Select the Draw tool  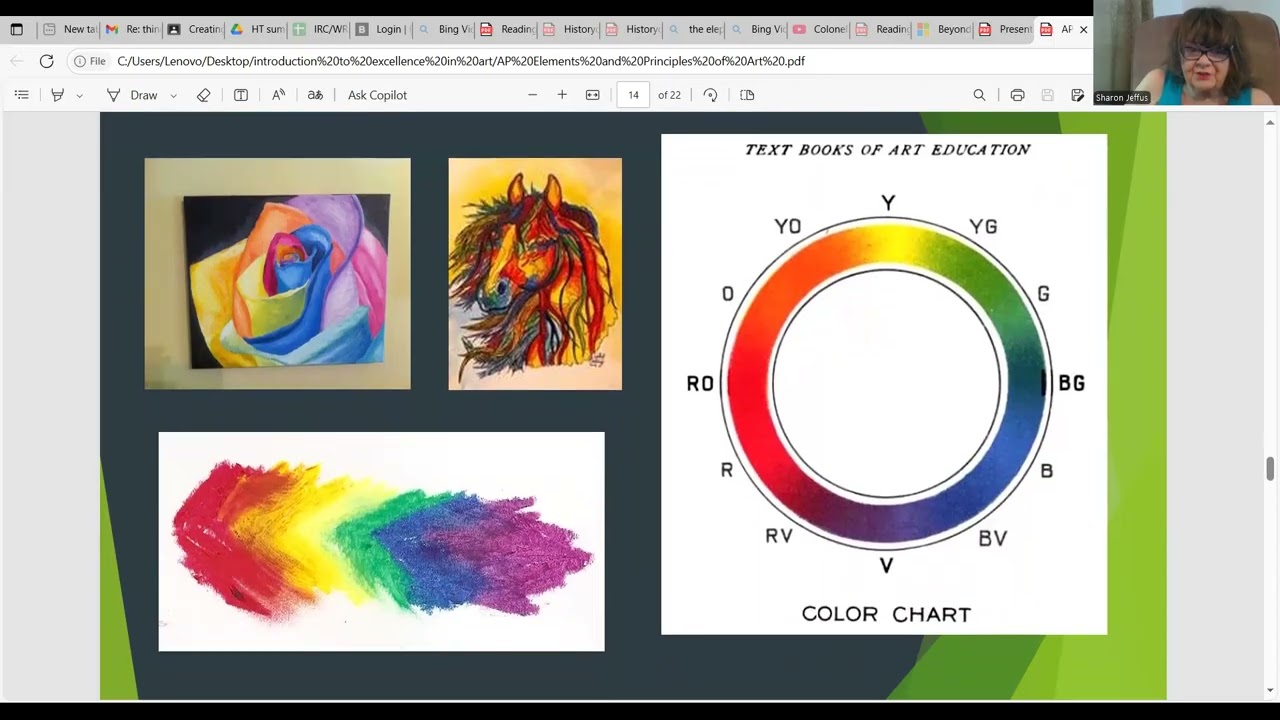point(132,95)
